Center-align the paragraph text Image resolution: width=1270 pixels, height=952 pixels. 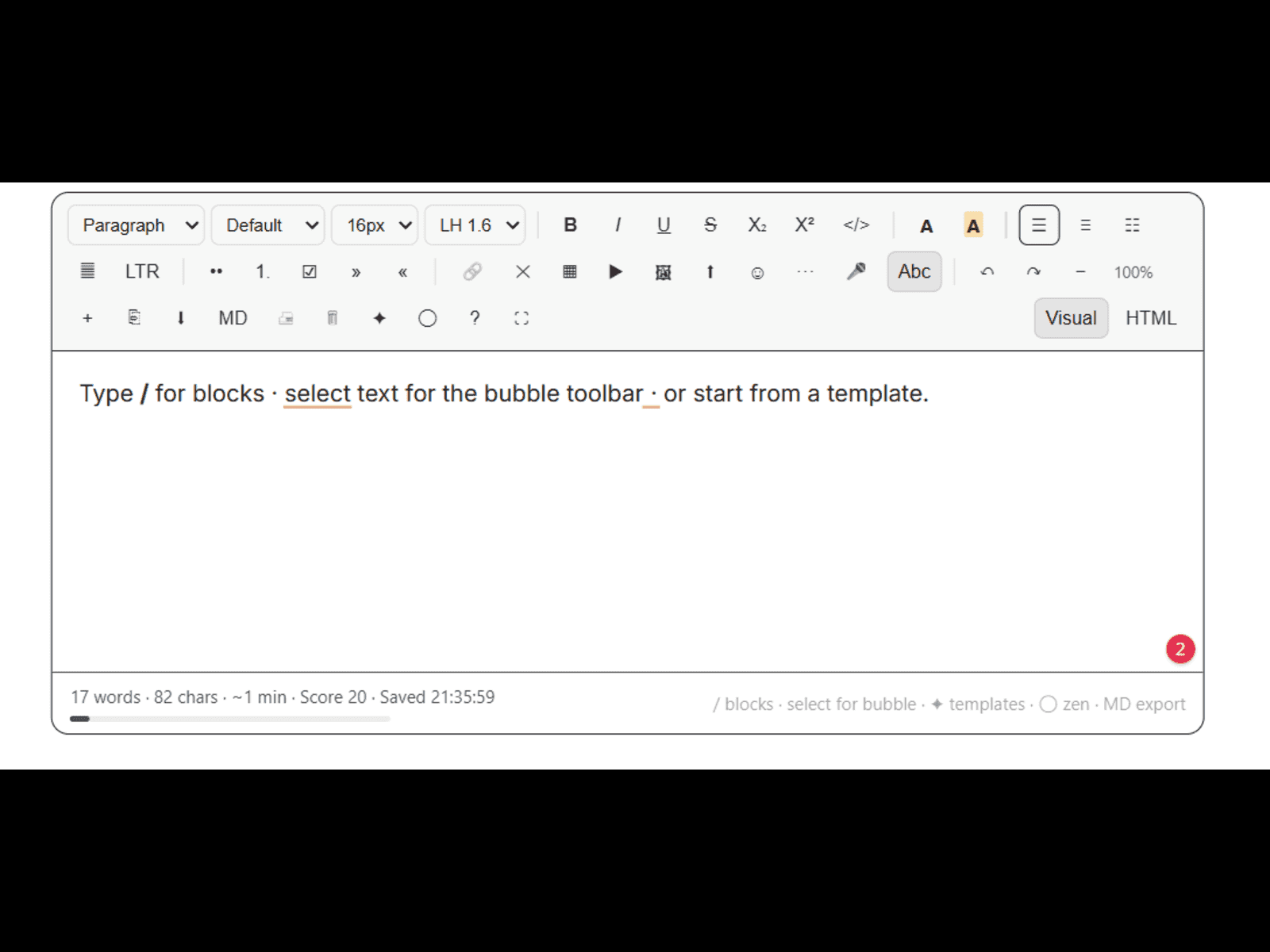pyautogui.click(x=1085, y=225)
